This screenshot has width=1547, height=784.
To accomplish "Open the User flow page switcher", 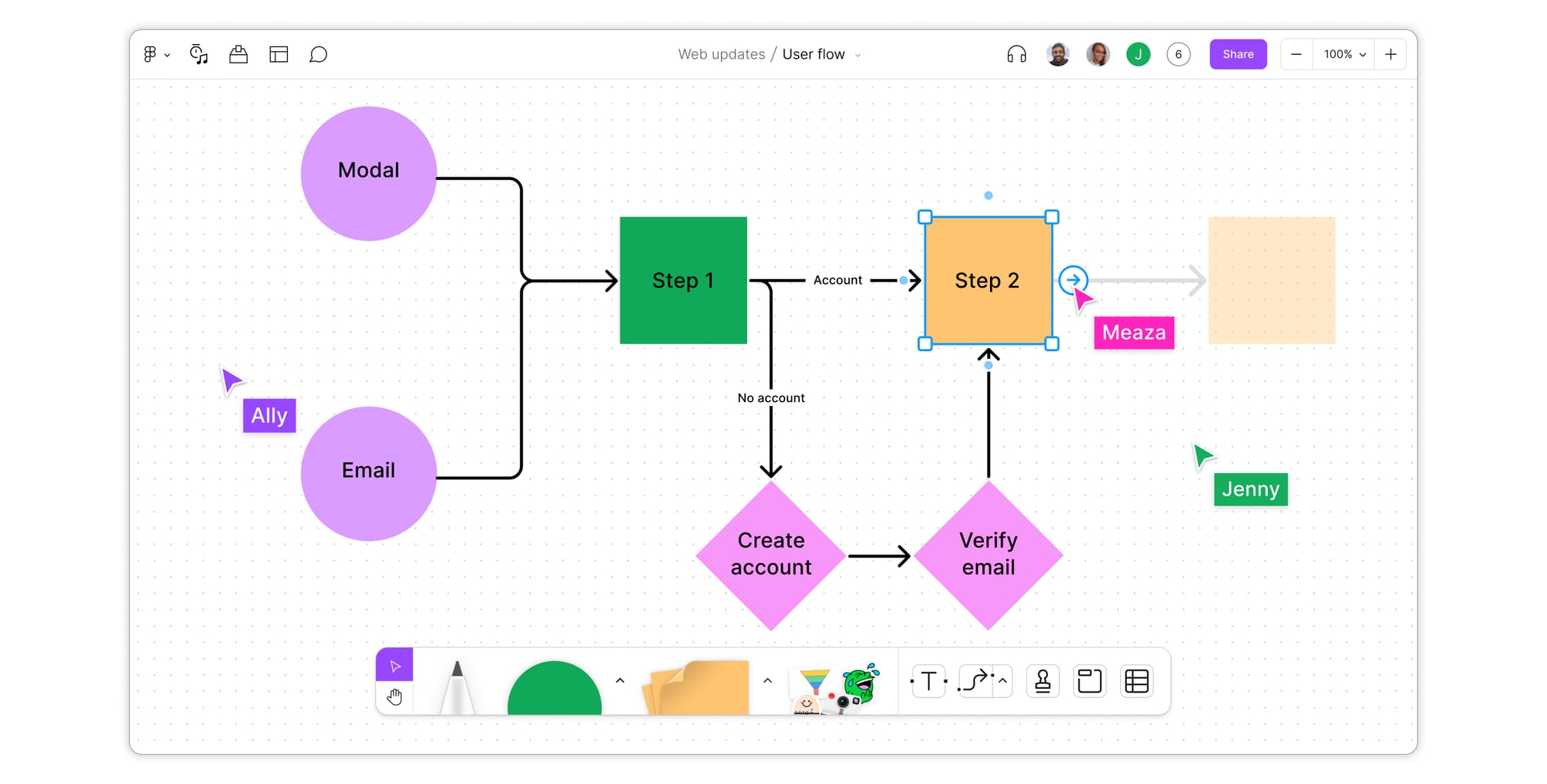I will [857, 54].
